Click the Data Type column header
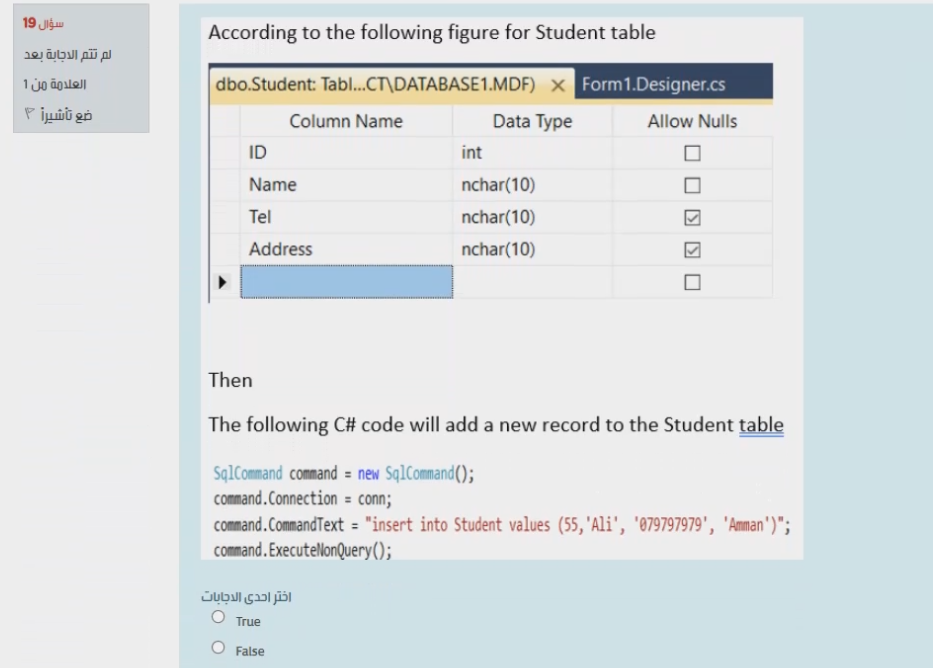The width and height of the screenshot is (933, 668). coord(531,121)
